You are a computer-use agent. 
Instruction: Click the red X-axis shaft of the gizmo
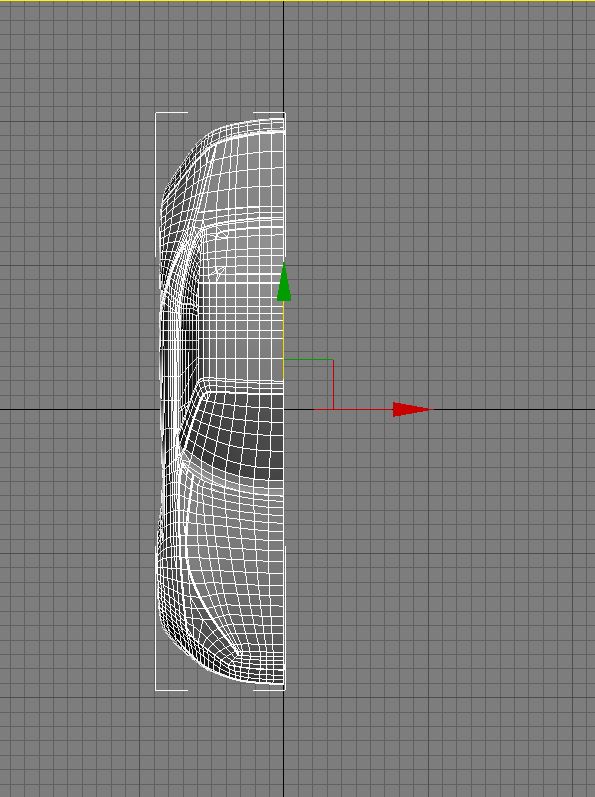[353, 409]
